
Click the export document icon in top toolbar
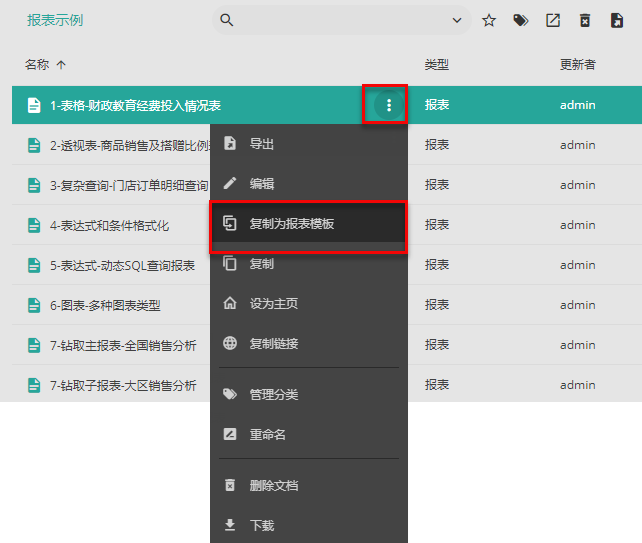[x=617, y=20]
